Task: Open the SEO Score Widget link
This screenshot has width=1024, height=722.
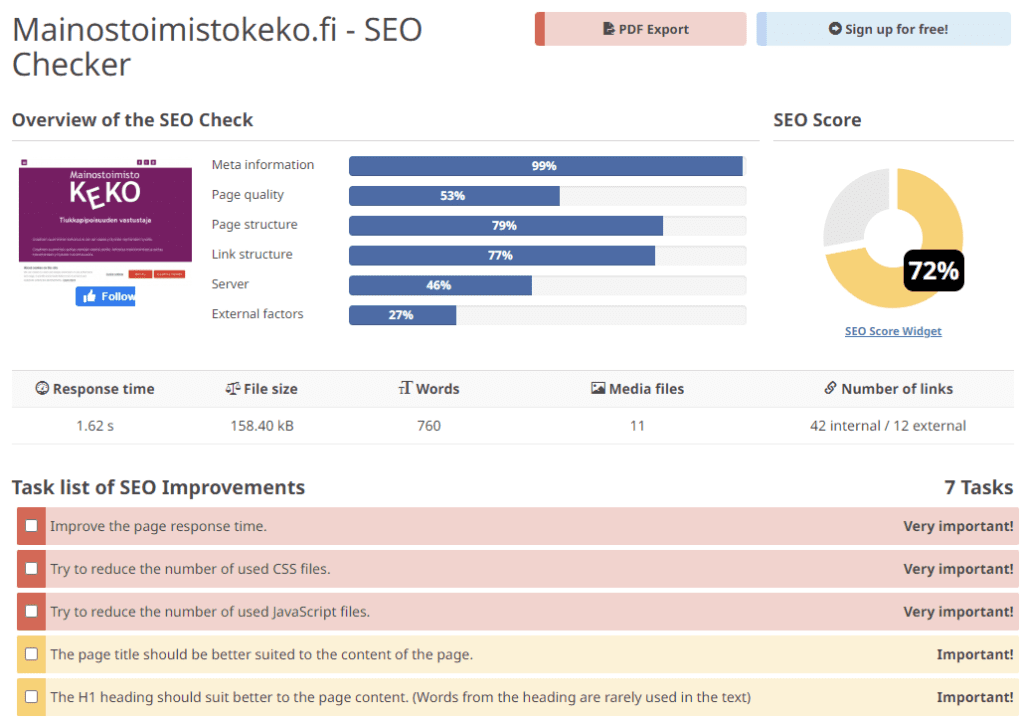Action: point(893,331)
